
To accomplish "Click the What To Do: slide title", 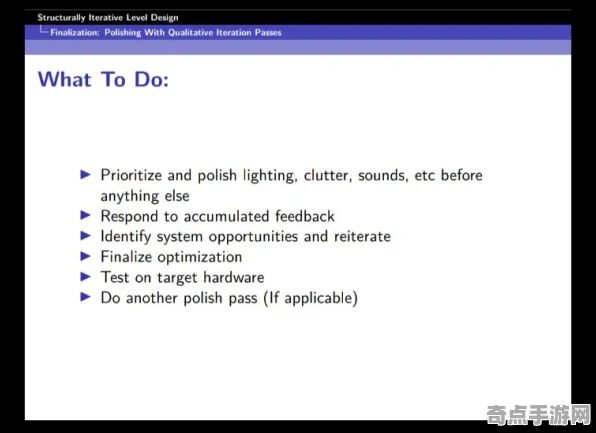I will coord(103,79).
